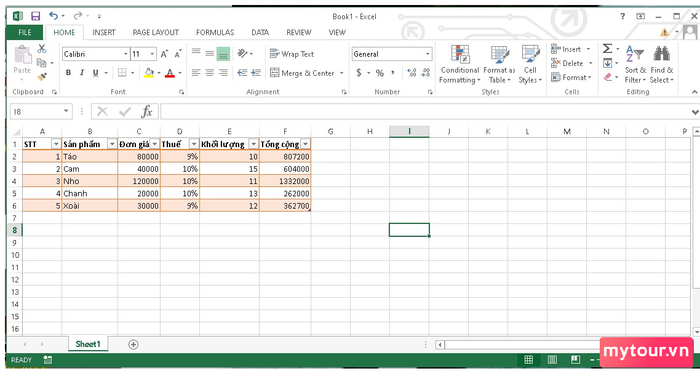Decrease decimal places
The image size is (700, 376).
[x=426, y=73]
